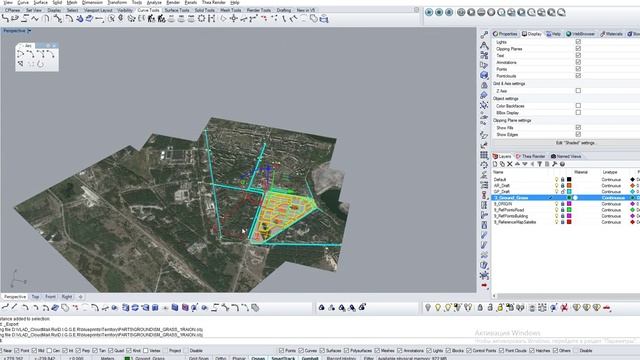The image size is (640, 360).
Task: Enable the Cen osnap checkbox
Action: tap(49, 351)
